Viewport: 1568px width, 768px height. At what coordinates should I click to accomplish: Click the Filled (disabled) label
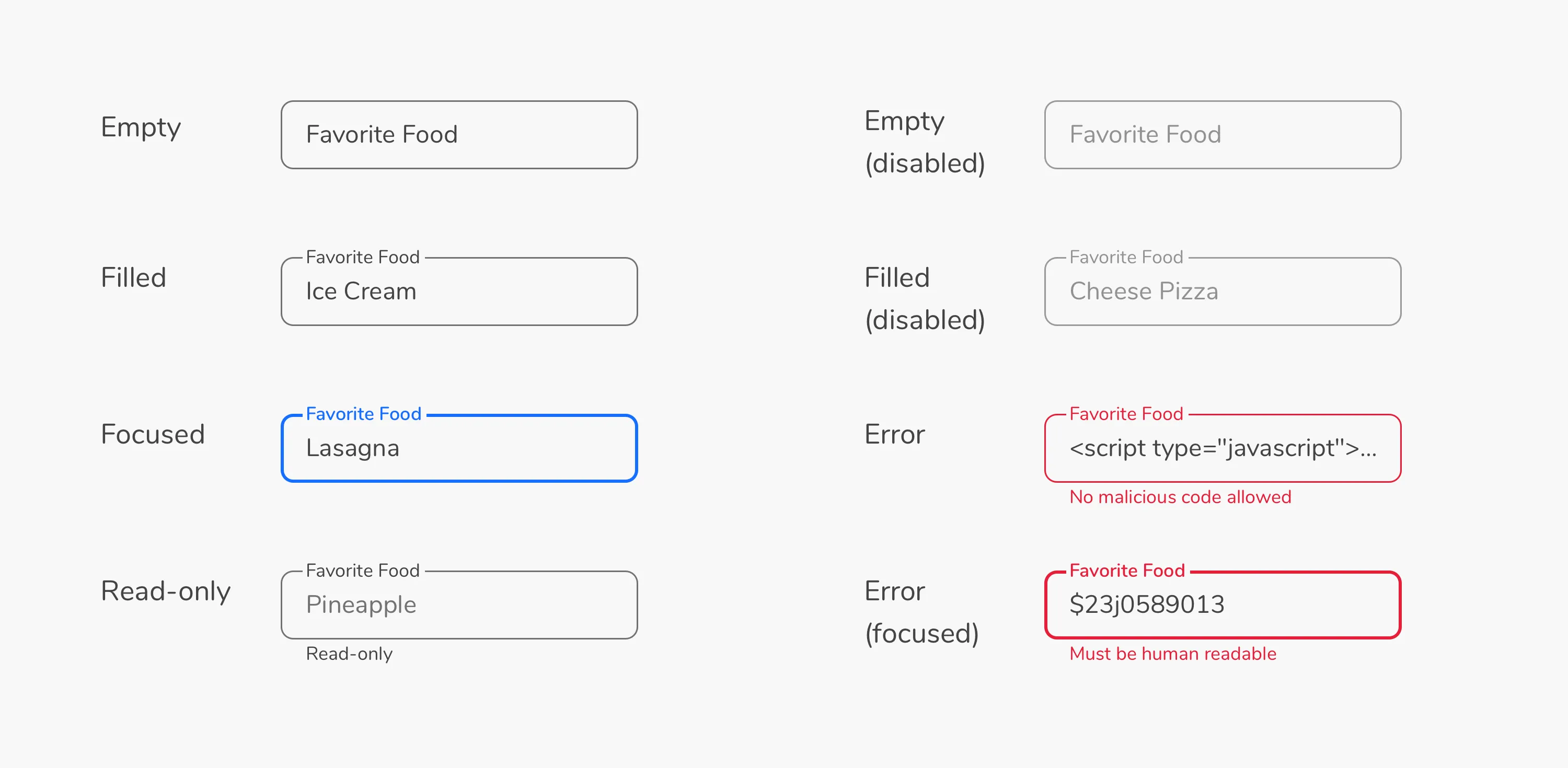point(925,298)
